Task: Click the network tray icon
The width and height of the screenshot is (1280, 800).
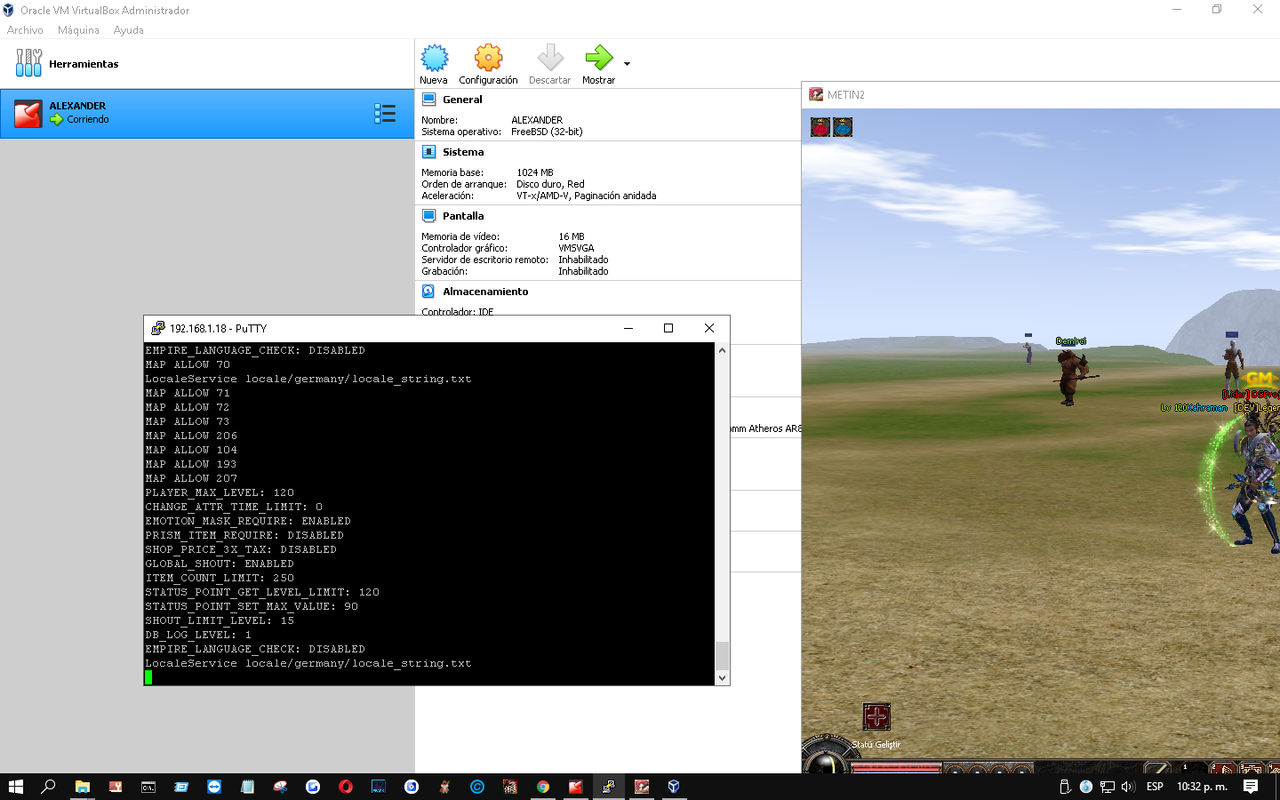Action: pos(1107,787)
